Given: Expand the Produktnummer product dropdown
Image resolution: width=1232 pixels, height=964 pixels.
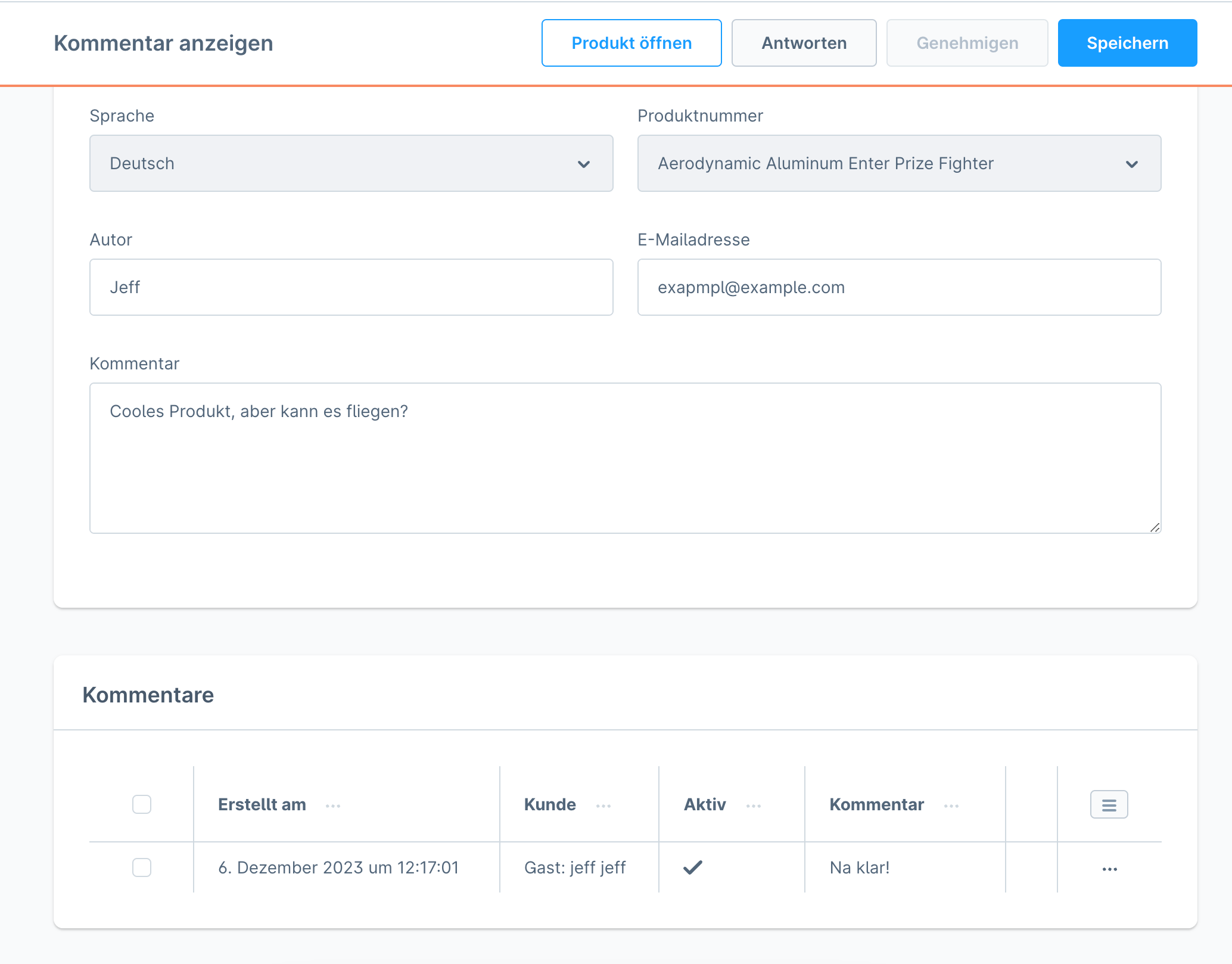Looking at the screenshot, I should tap(900, 163).
